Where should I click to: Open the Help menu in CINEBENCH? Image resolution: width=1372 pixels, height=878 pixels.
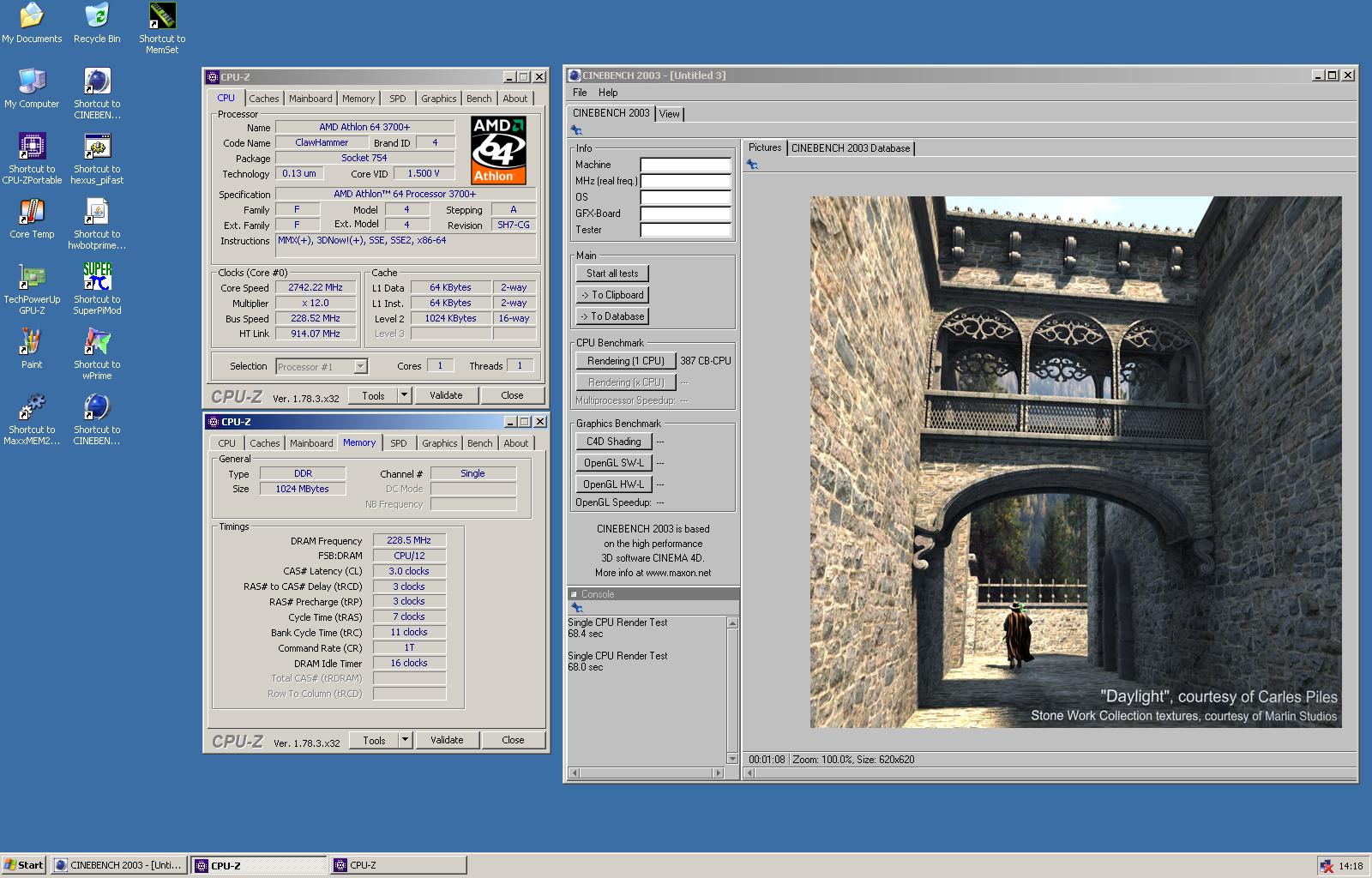(608, 93)
